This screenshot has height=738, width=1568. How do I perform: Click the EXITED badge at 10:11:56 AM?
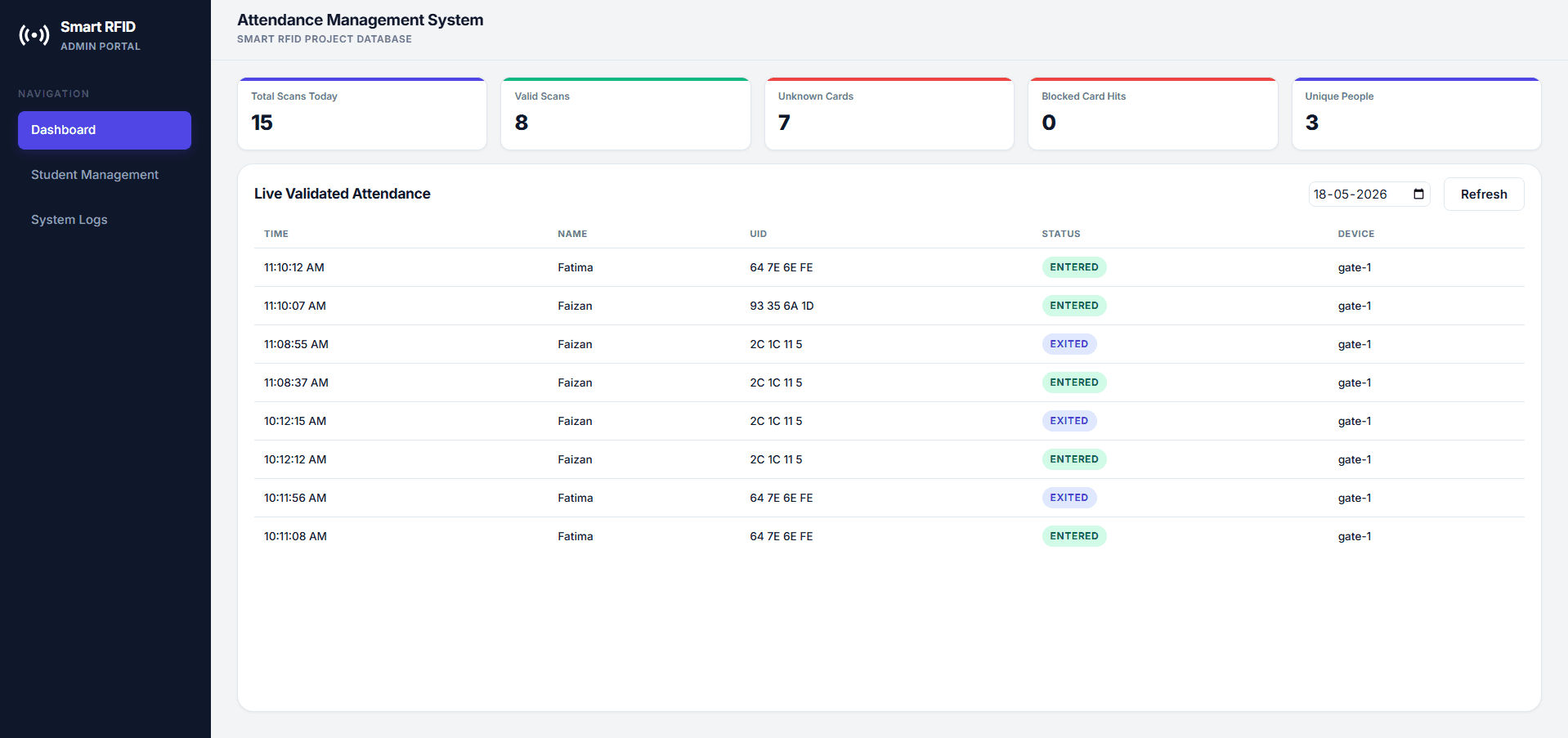pos(1068,498)
